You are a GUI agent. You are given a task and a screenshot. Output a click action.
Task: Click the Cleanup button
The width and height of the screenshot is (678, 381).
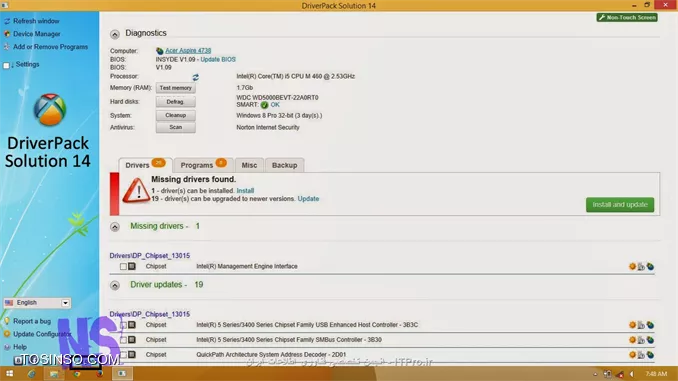point(176,115)
